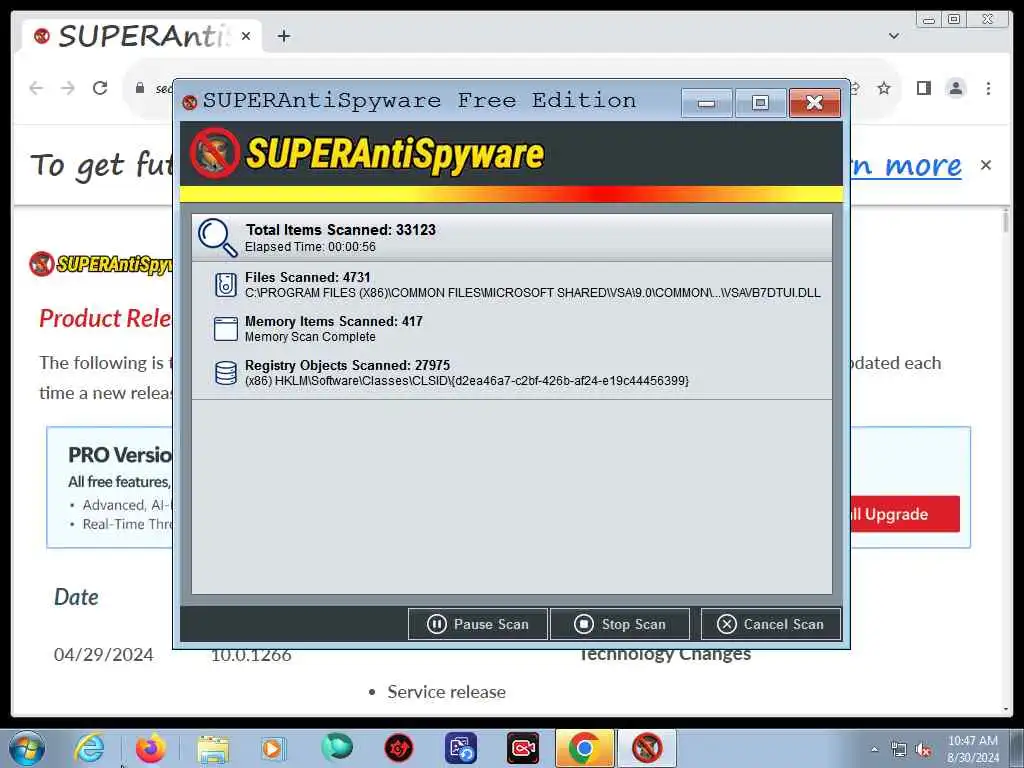Select the SUPERAnti browser tab

(x=142, y=36)
